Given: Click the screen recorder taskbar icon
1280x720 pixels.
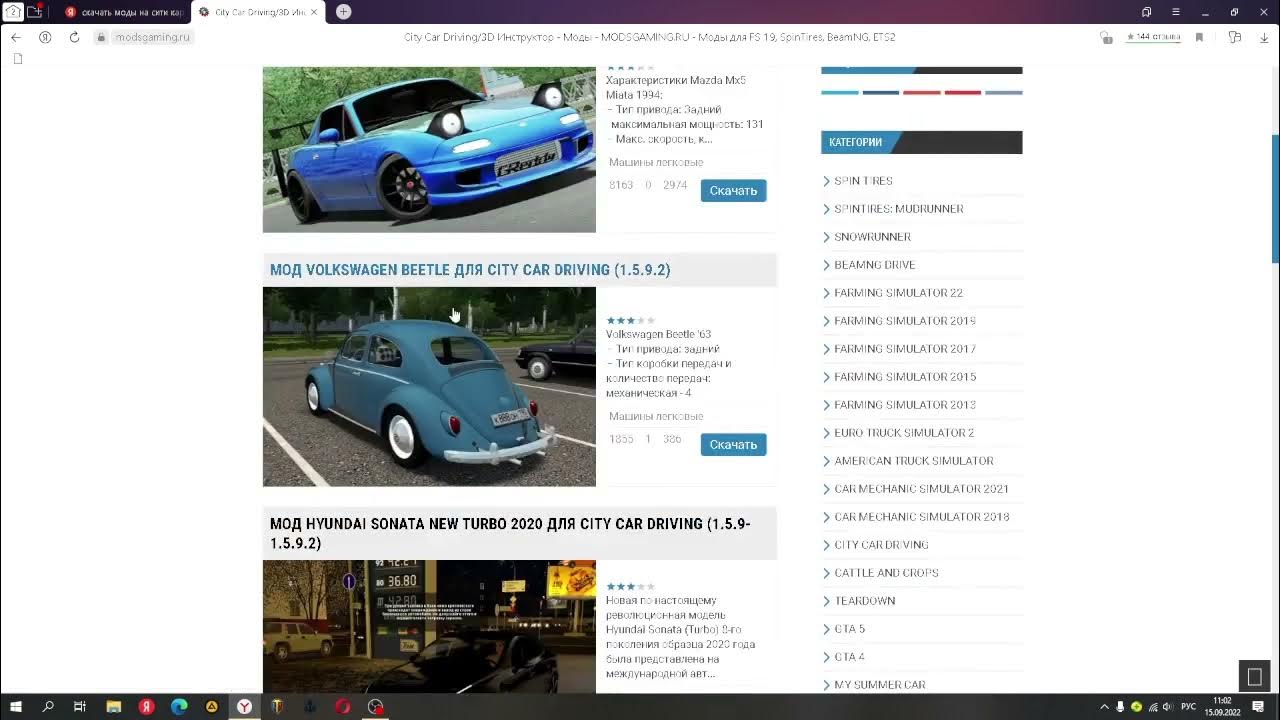Looking at the screenshot, I should (x=375, y=706).
